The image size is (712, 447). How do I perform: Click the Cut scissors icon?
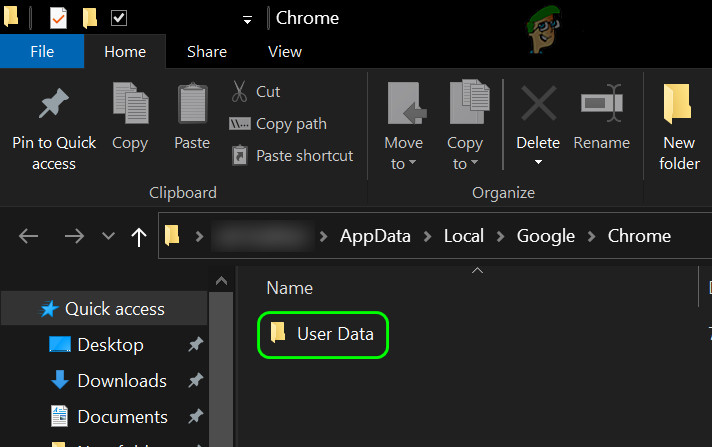pos(240,92)
